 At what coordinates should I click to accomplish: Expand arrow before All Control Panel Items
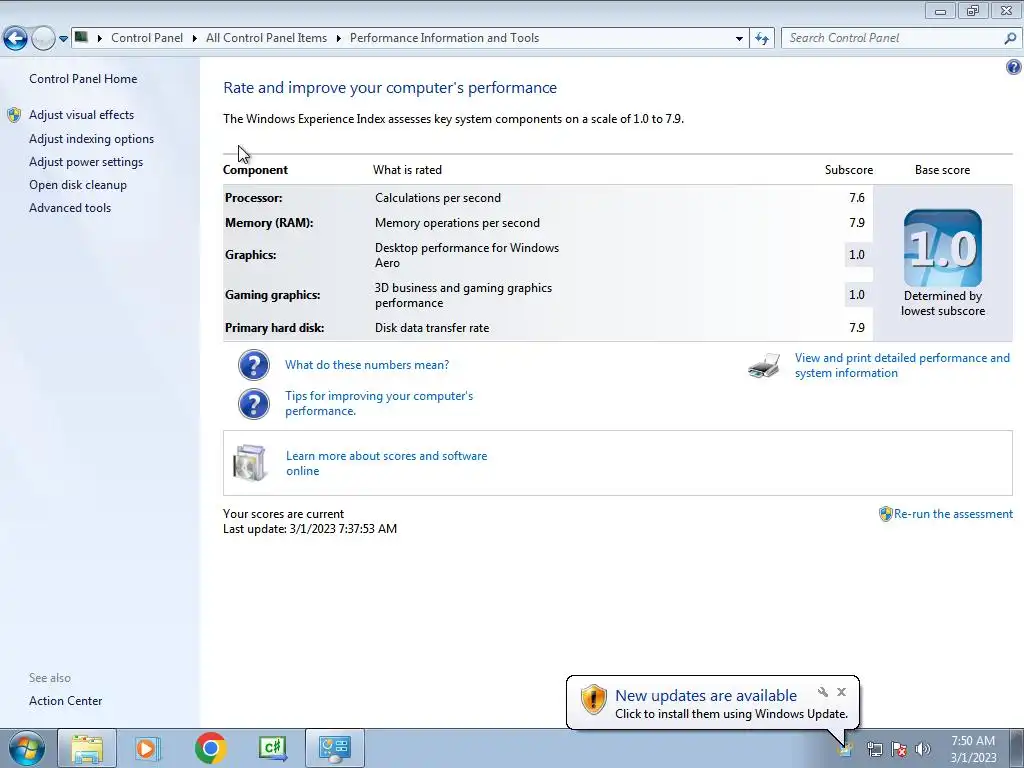(x=195, y=38)
